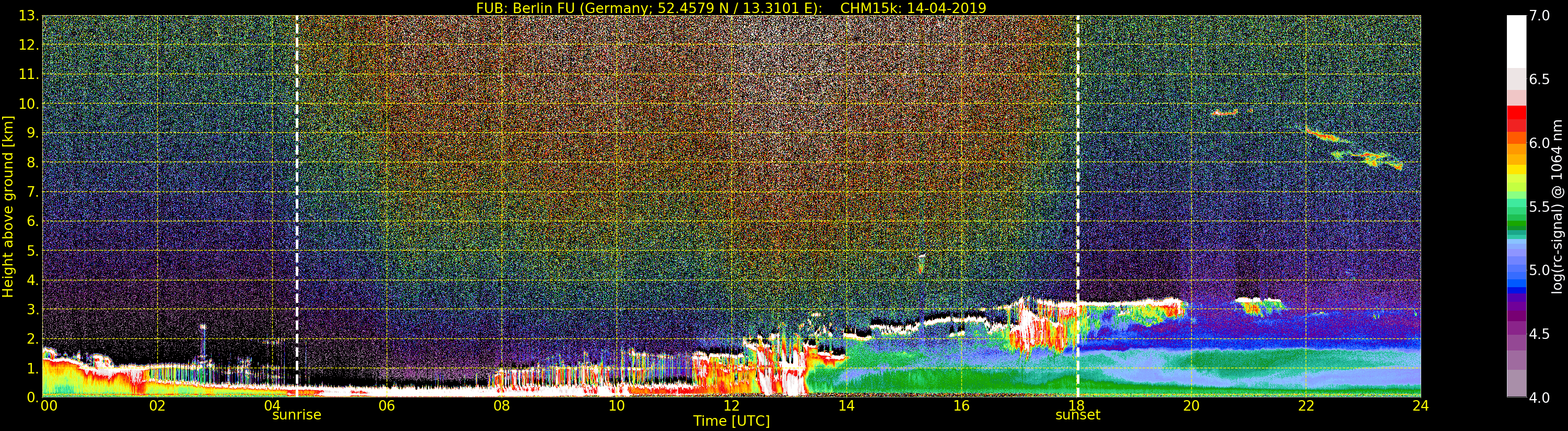Click the x-axis tick label '24'
Viewport: 1568px width, 431px height.
click(x=1420, y=406)
